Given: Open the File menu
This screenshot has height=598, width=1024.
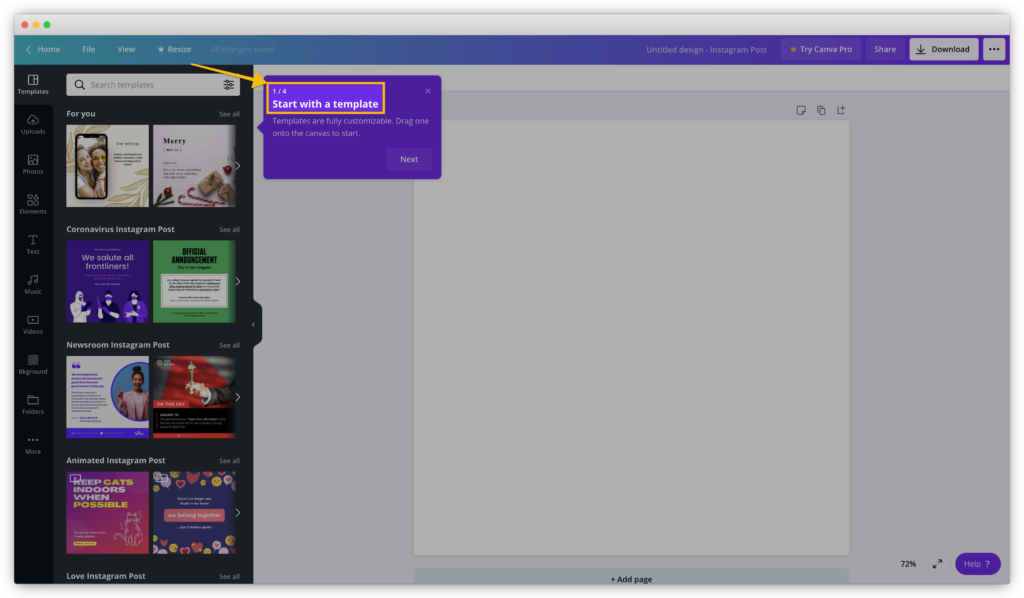Looking at the screenshot, I should tap(89, 49).
